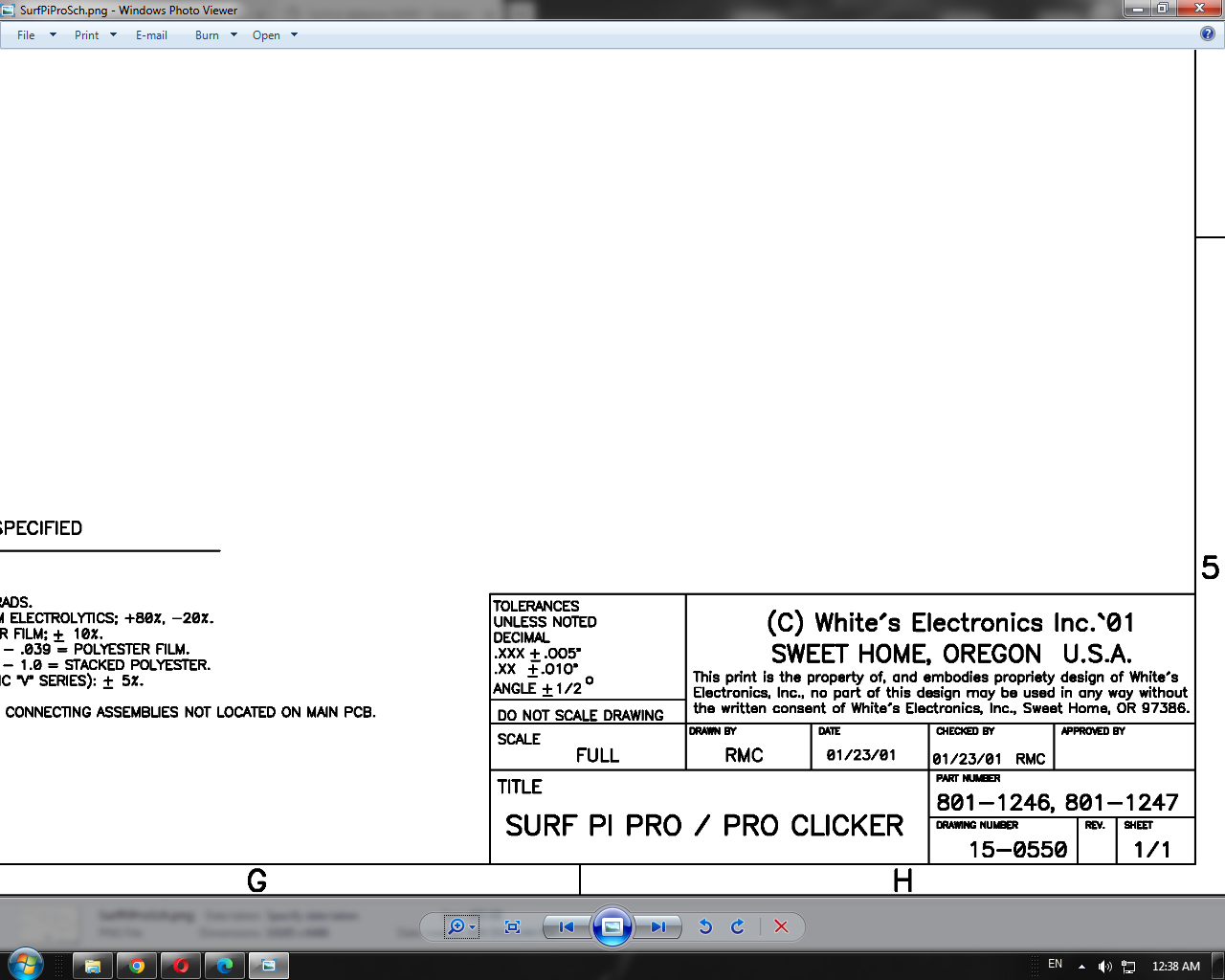The height and width of the screenshot is (980, 1225).
Task: Open Photo Viewer help
Action: click(1208, 33)
